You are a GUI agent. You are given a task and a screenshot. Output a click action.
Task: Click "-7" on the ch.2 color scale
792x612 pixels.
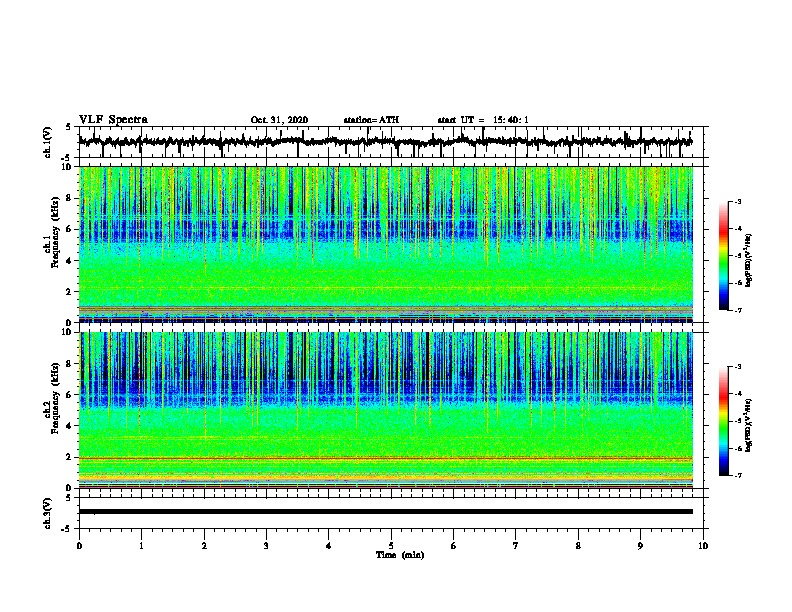tap(737, 476)
